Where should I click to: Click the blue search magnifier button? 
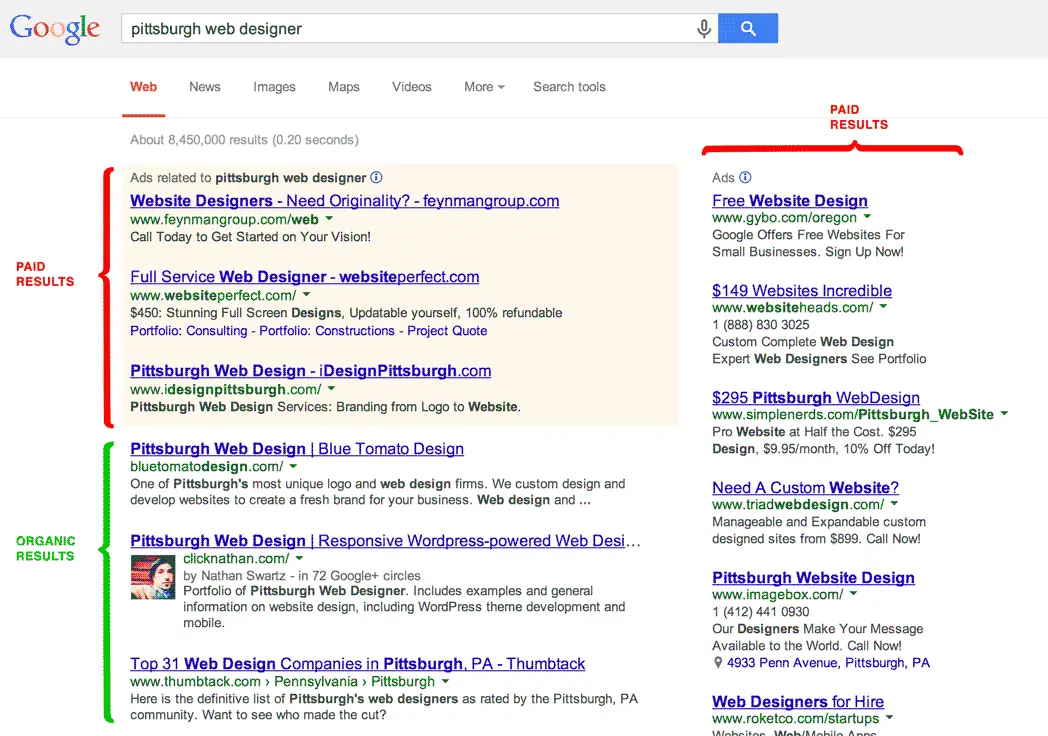click(748, 29)
